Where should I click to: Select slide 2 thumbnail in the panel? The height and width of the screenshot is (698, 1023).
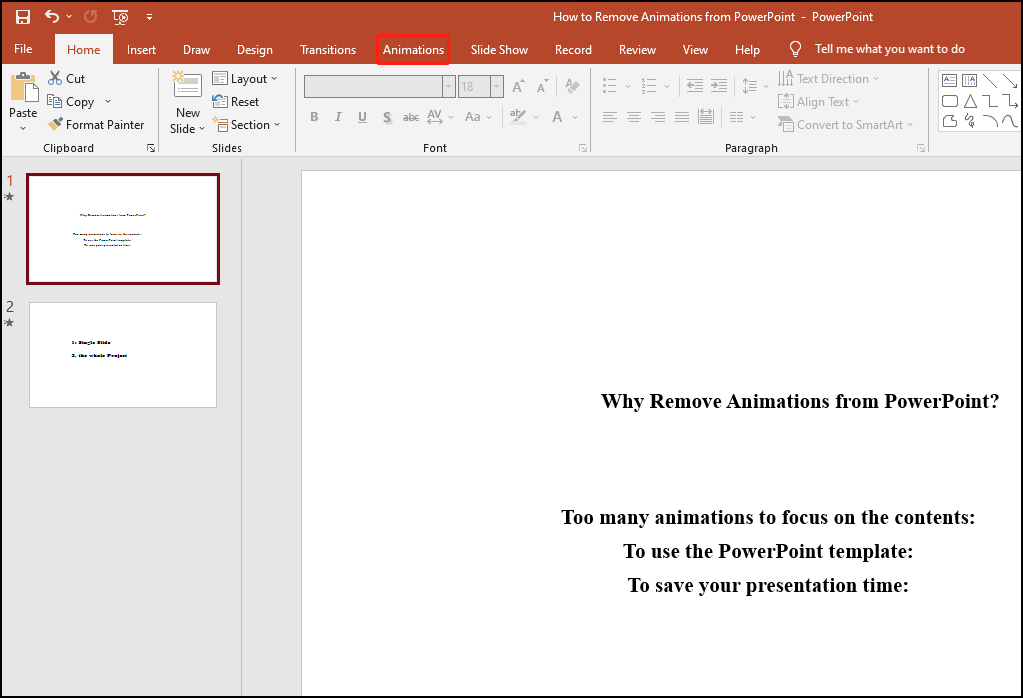click(x=122, y=355)
